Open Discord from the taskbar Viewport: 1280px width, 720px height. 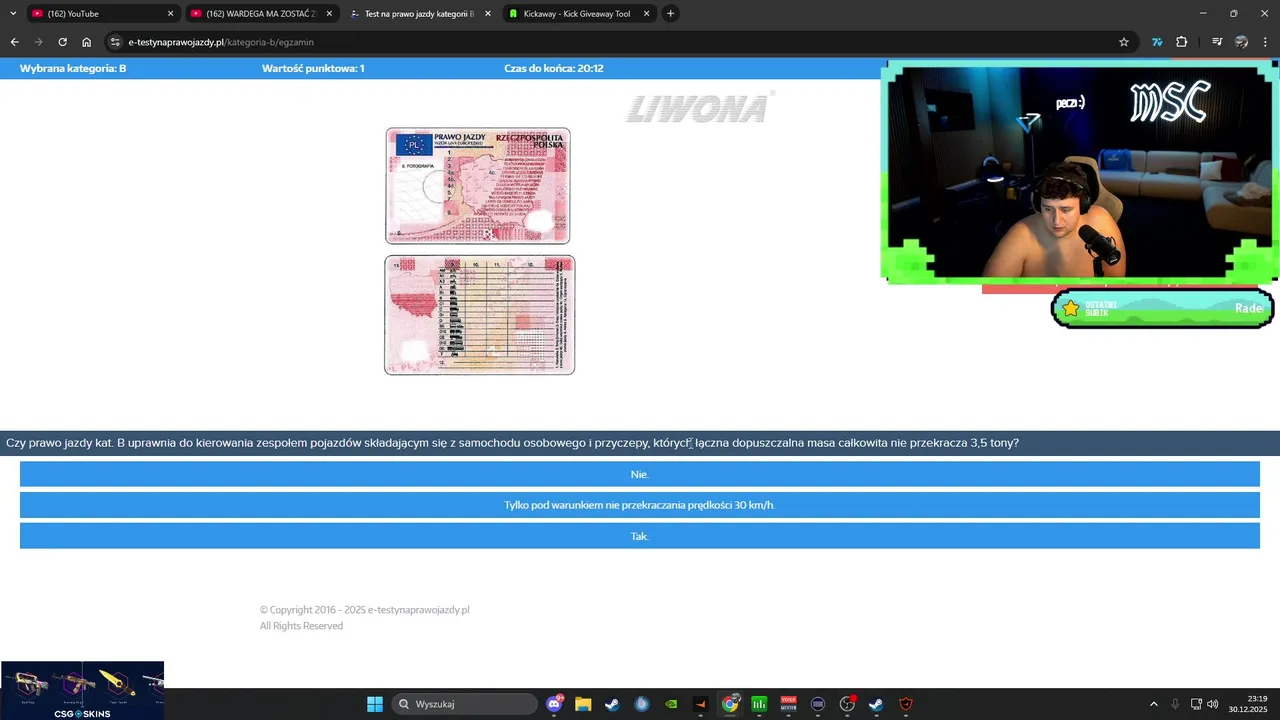555,704
